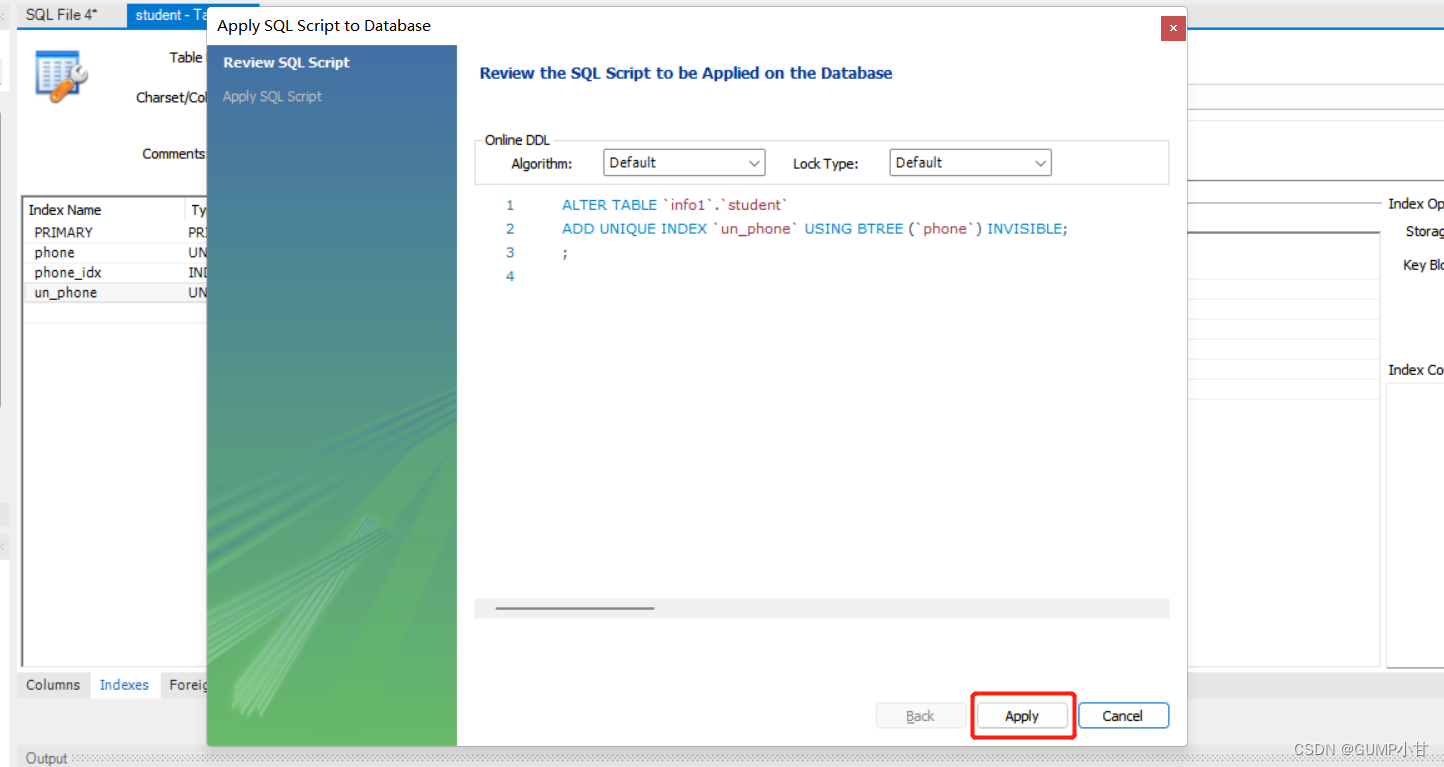Click the Apply button

click(1022, 716)
